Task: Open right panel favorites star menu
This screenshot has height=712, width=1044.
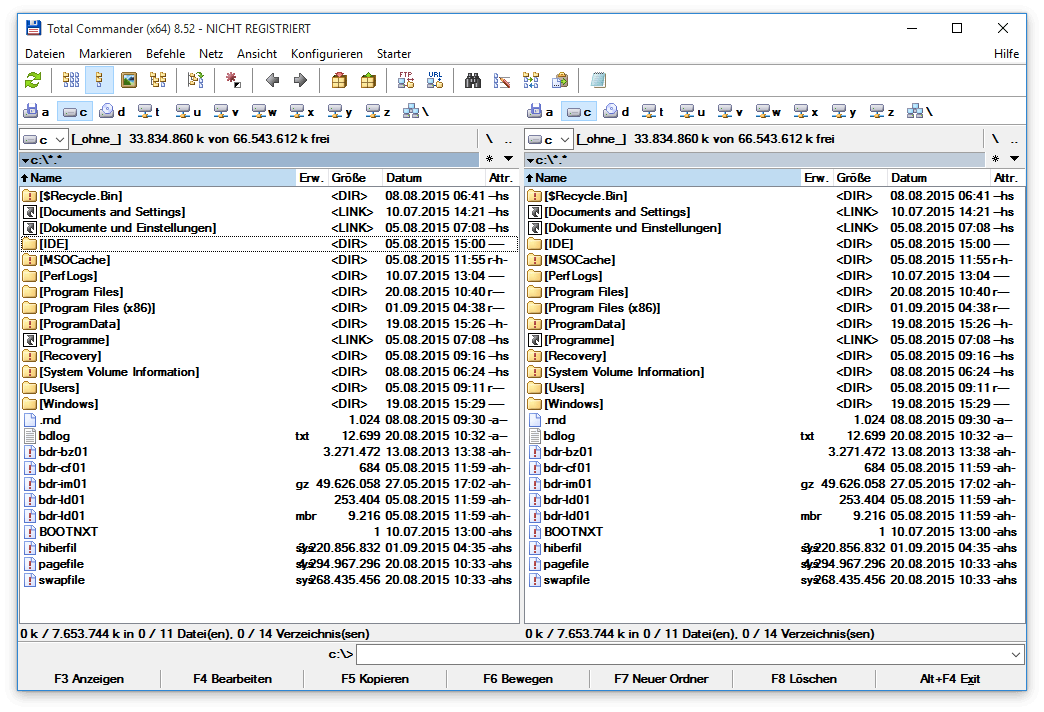Action: 995,159
